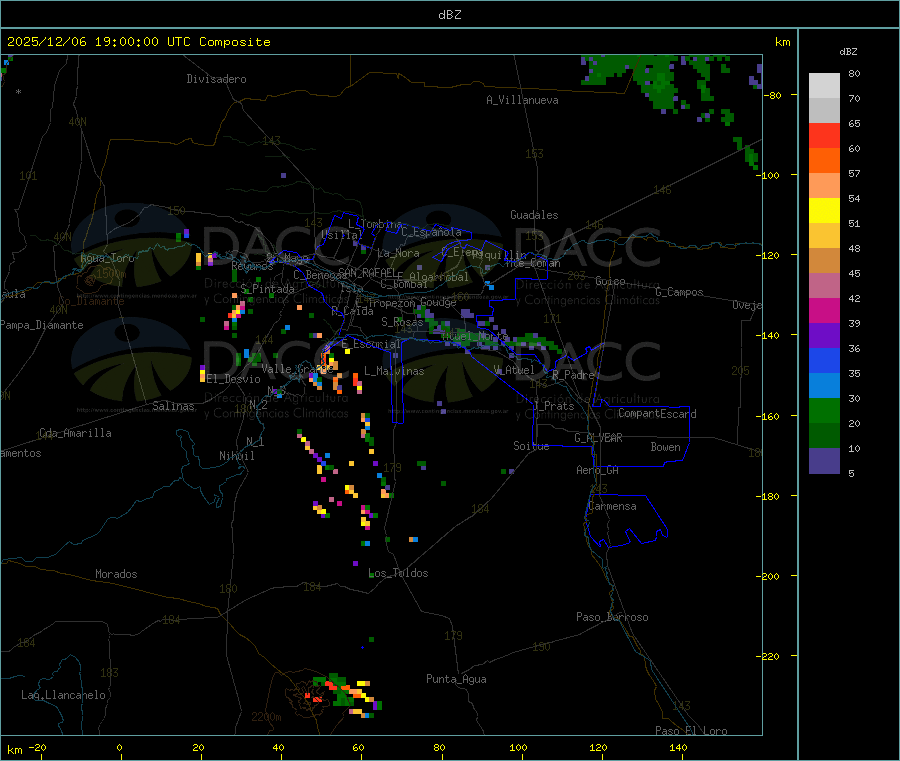900x761 pixels.
Task: Click the '100' tick on the horizontal axis
Action: (x=518, y=747)
